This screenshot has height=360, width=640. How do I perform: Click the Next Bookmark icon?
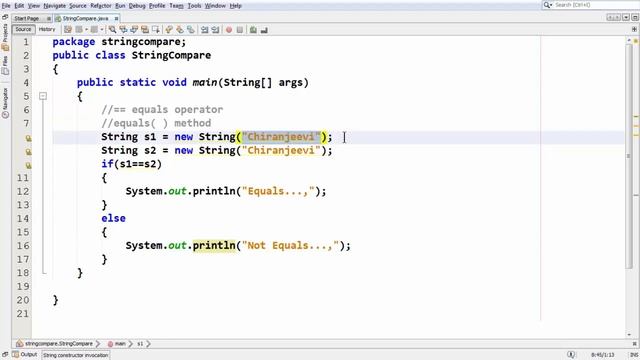point(180,29)
